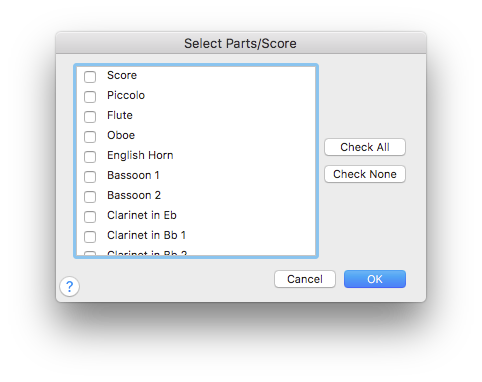Tick the Clarinet in Eb checkbox
Viewport: 482px width, 382px height.
click(x=90, y=217)
